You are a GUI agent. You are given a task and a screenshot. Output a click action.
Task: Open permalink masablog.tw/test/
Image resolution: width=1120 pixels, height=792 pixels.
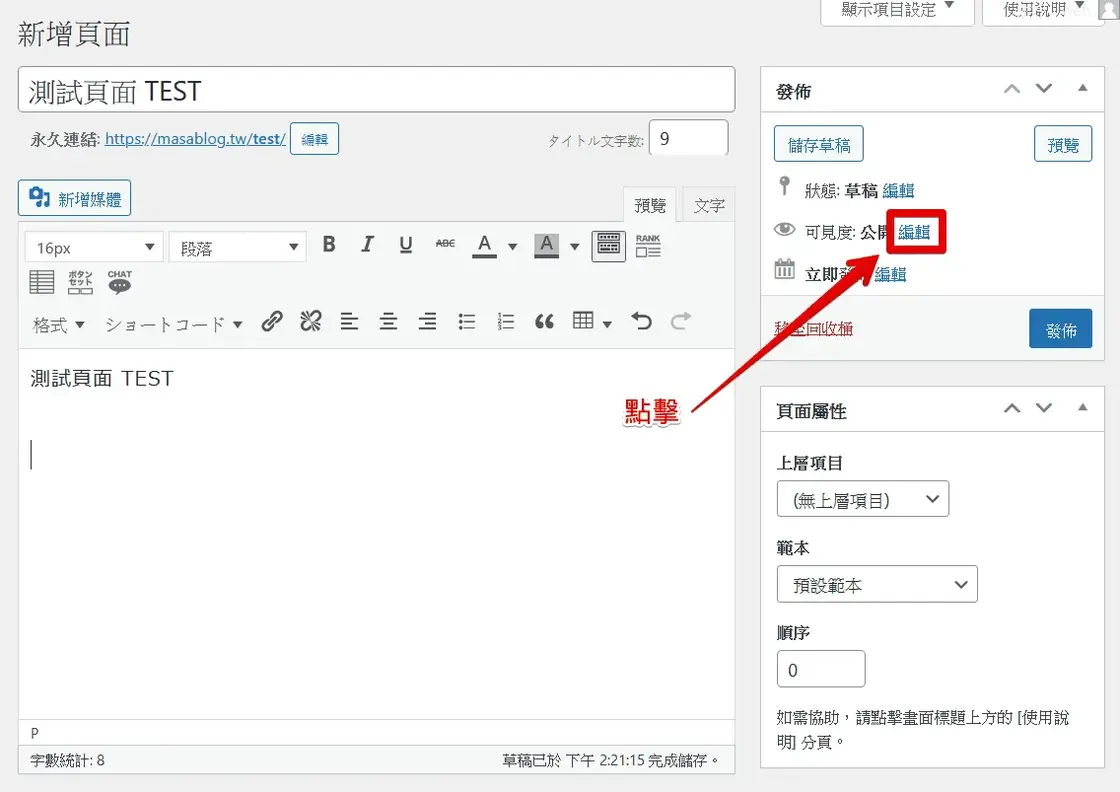pos(195,139)
